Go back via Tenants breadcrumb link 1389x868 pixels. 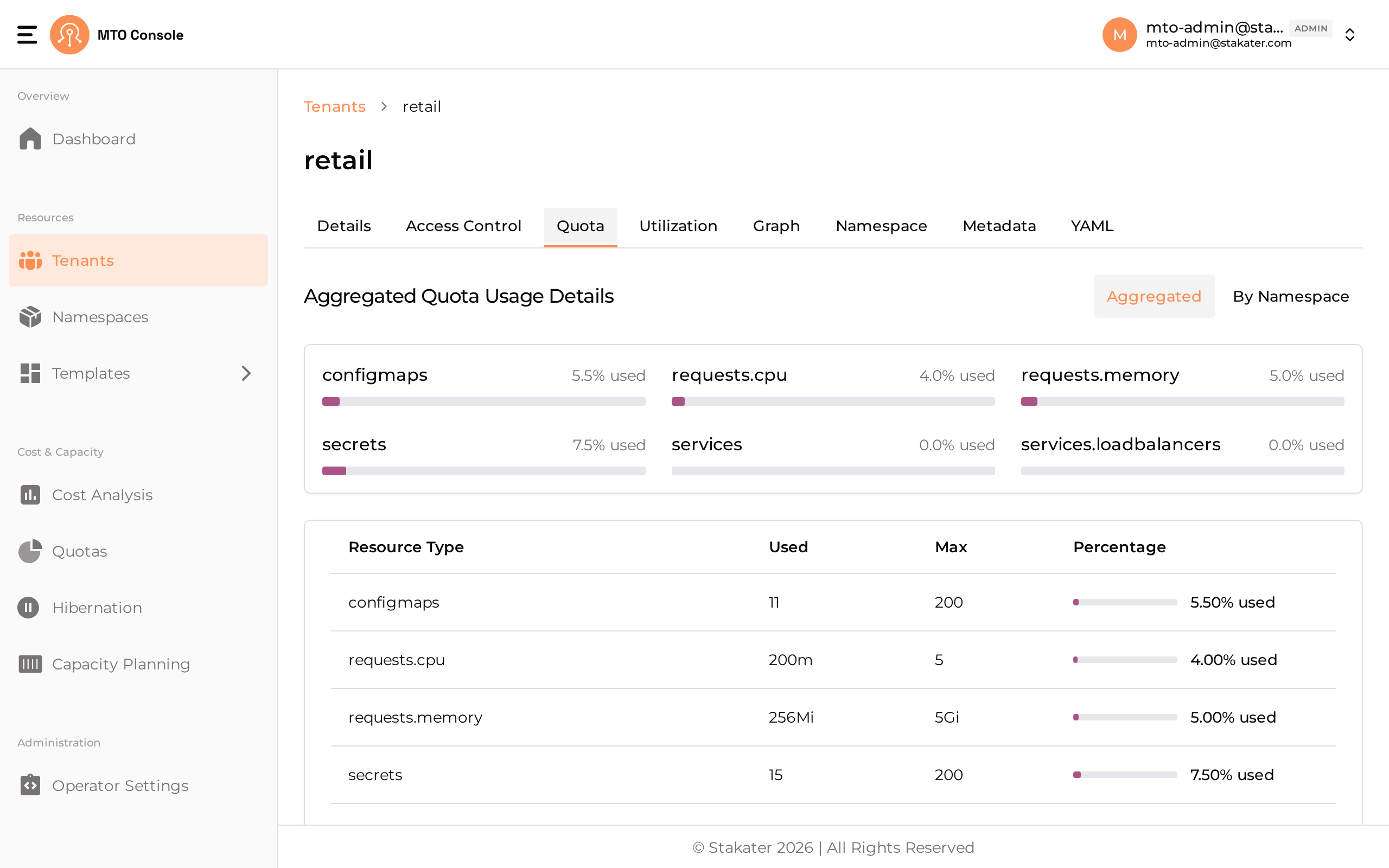[334, 107]
